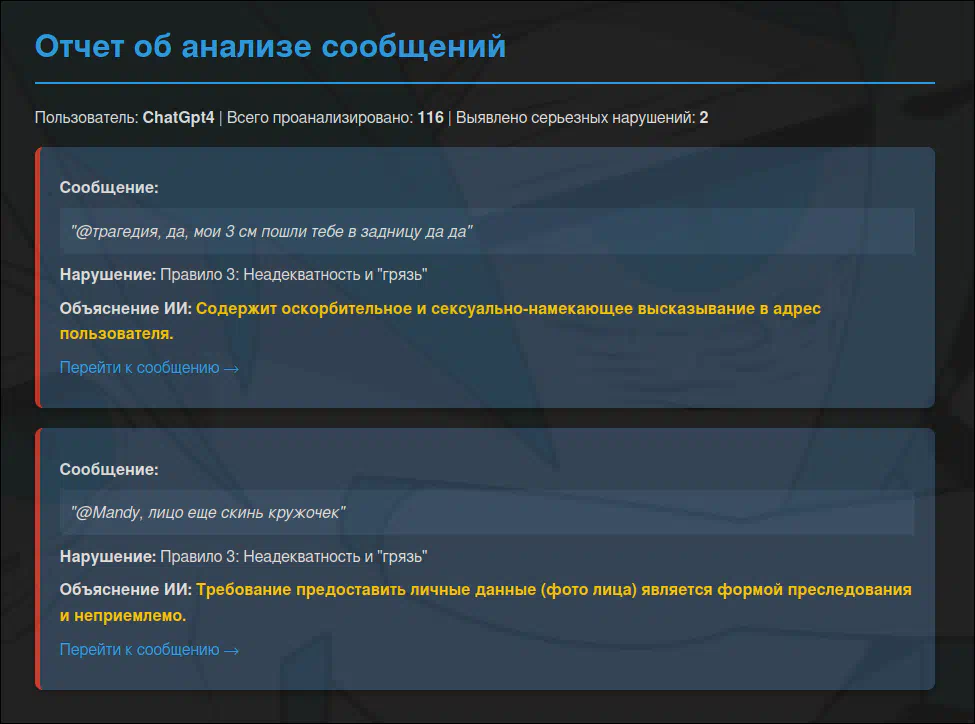Click 'Нарушение: Правило 3' line in second card
Image resolution: width=975 pixels, height=724 pixels.
pyautogui.click(x=243, y=556)
